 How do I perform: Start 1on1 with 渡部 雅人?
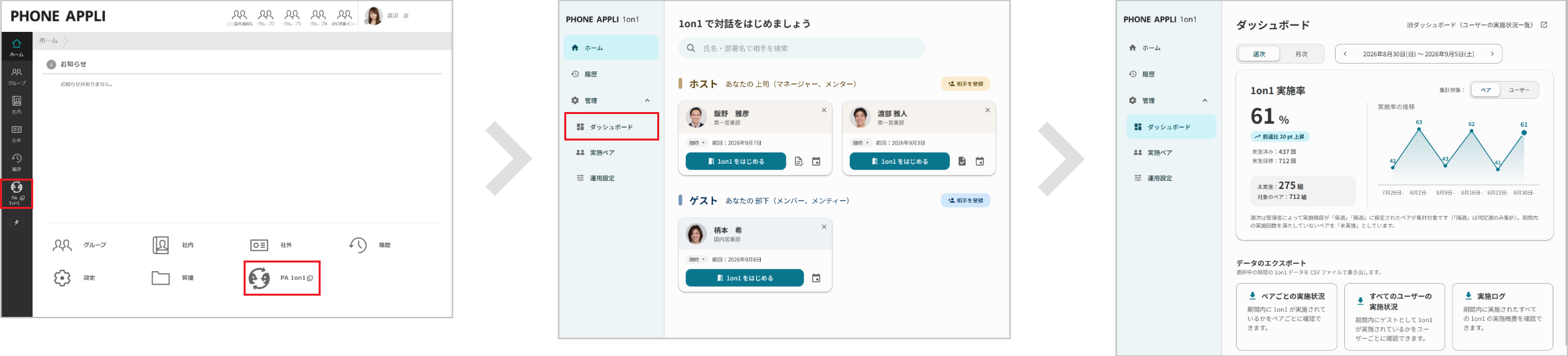[x=900, y=161]
